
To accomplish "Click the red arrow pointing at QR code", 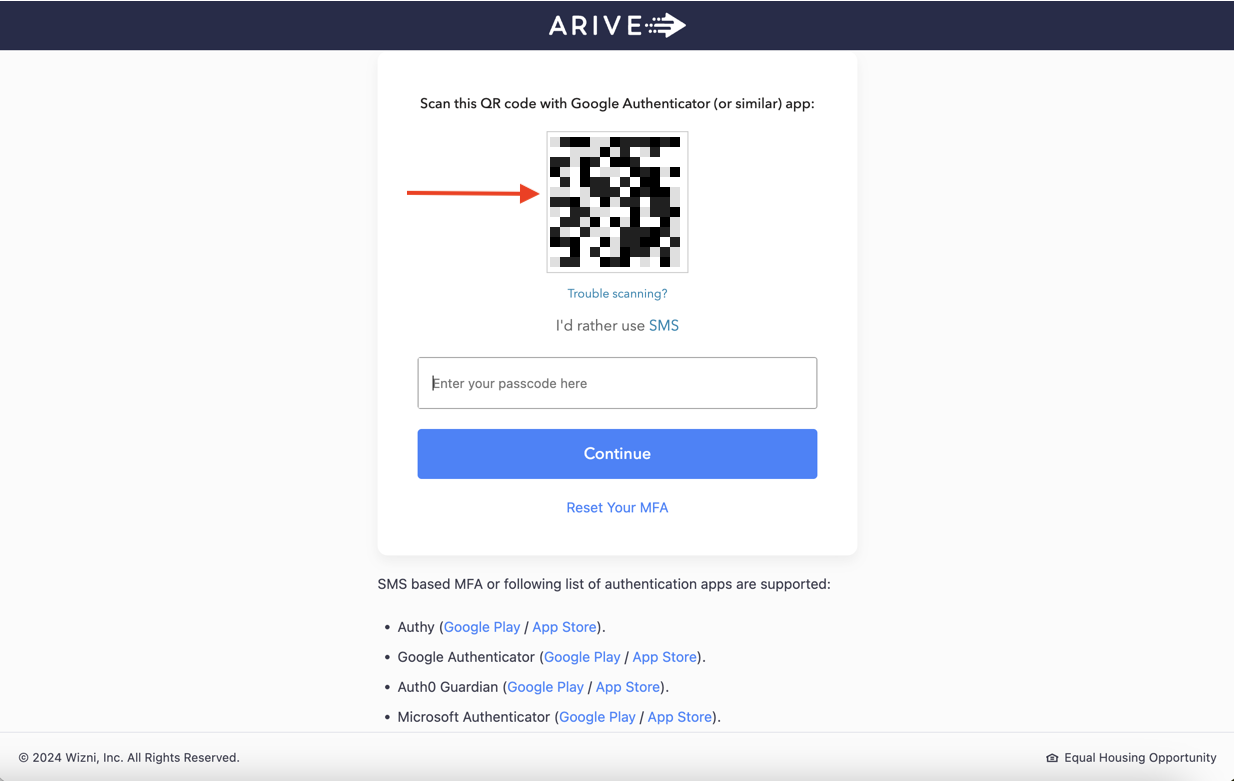I will click(x=473, y=194).
